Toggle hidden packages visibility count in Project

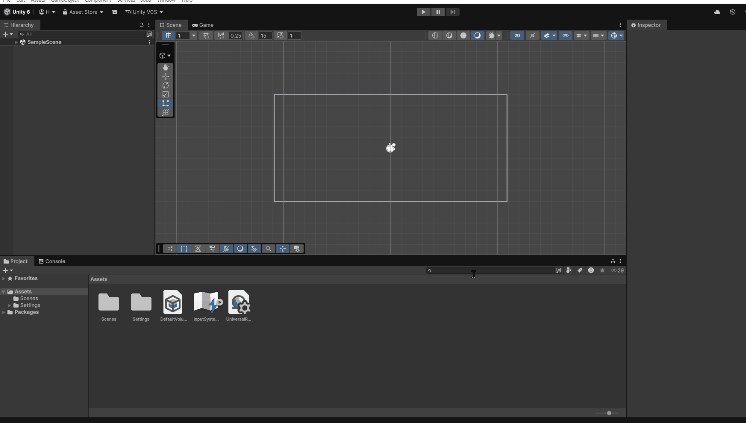tap(618, 270)
